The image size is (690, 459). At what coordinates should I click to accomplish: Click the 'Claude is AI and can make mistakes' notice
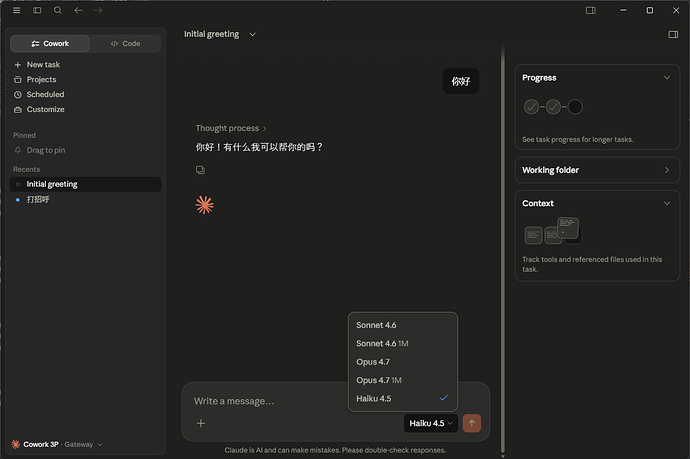coord(335,450)
